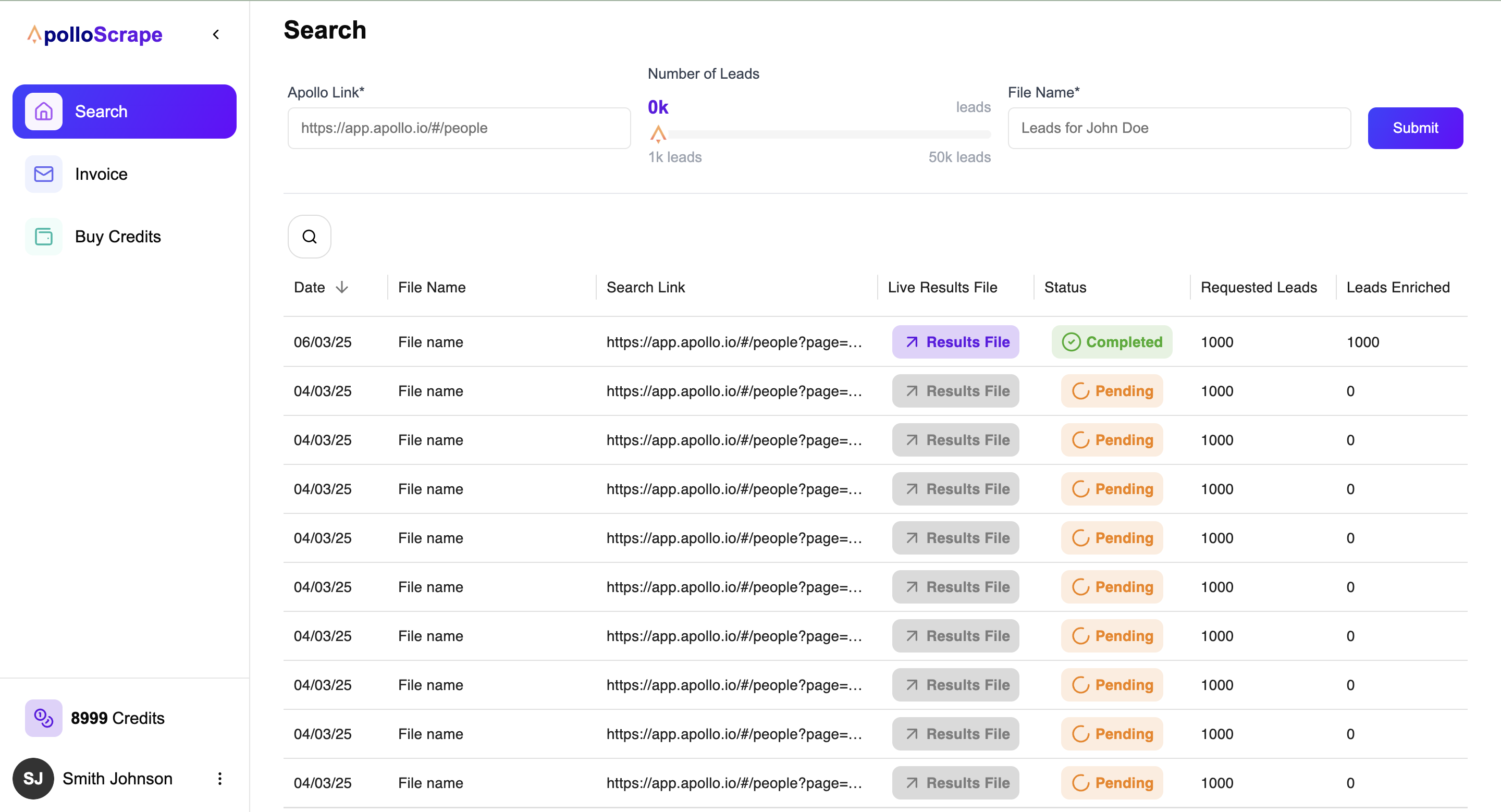This screenshot has height=812, width=1501.
Task: Click the SJ avatar circle
Action: click(x=33, y=778)
